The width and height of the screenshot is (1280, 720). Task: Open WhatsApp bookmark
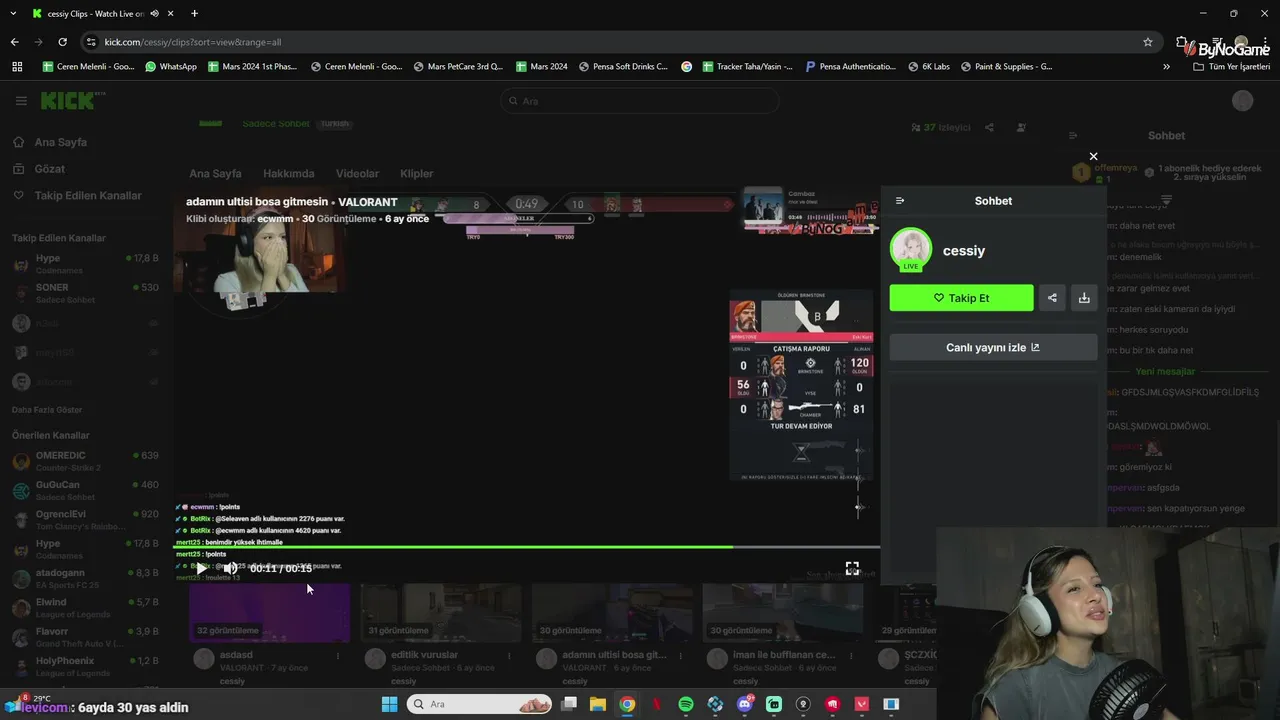(171, 67)
